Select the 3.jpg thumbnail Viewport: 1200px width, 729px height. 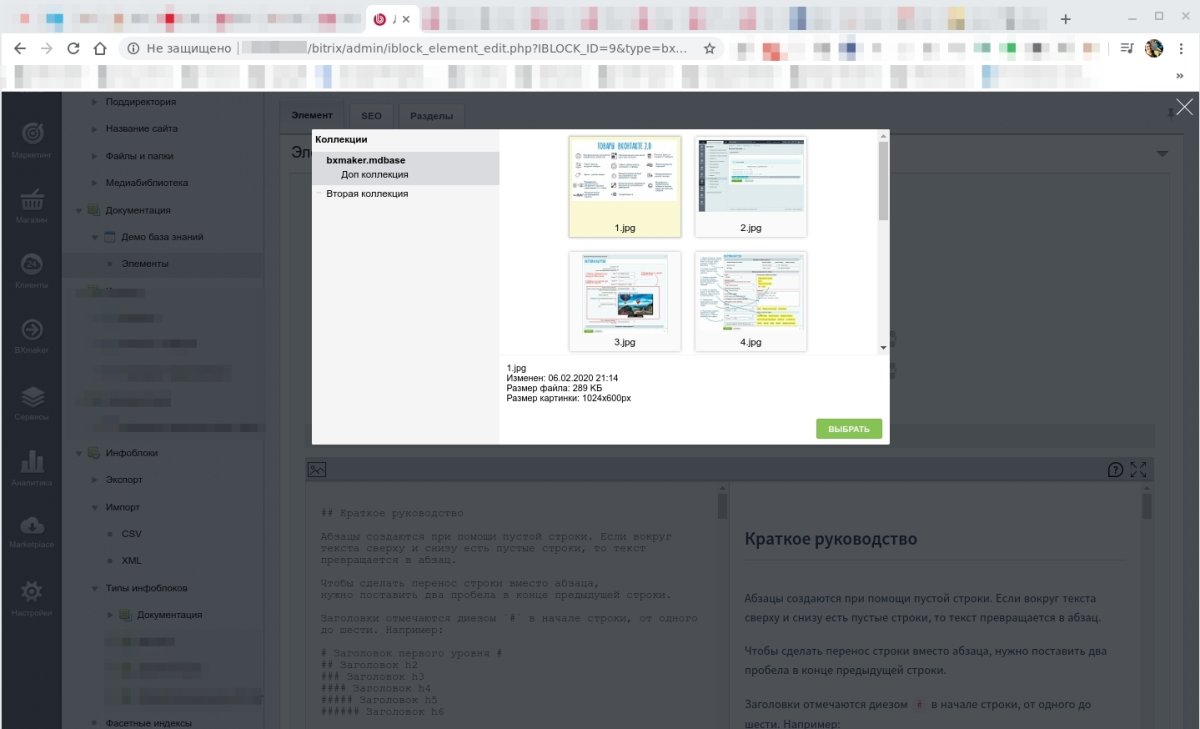[x=625, y=298]
